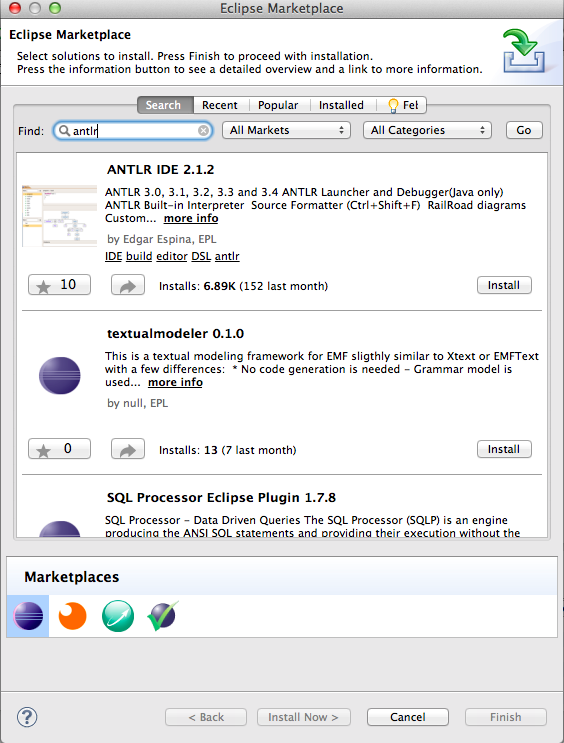Favorite ANTLR IDE star button
Viewport: 564px width, 743px height.
click(59, 285)
